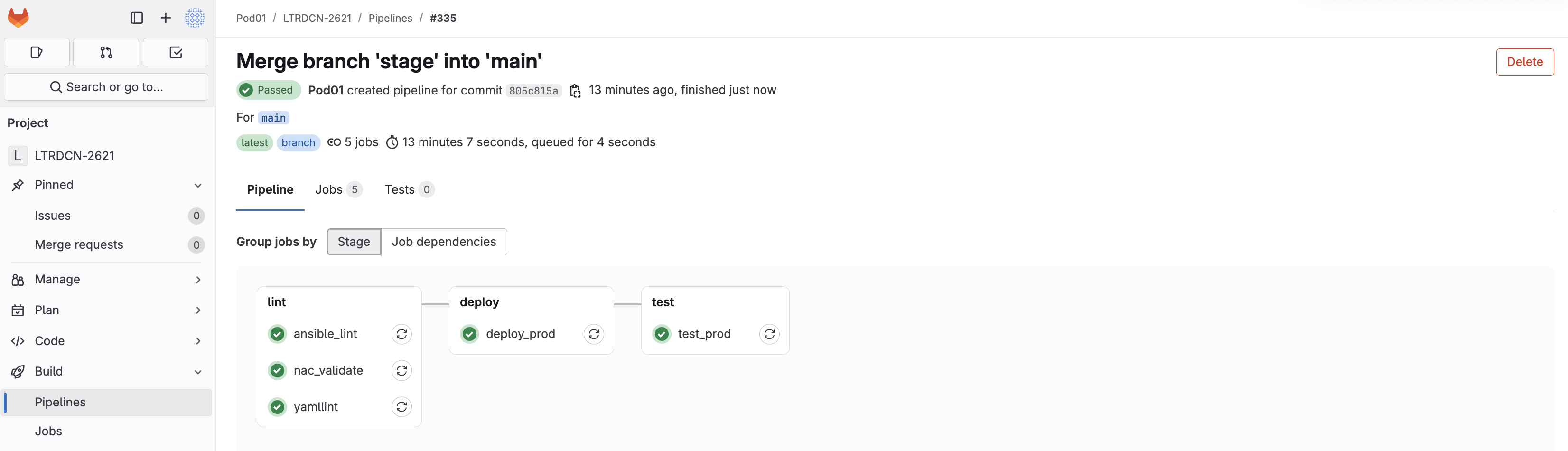Collapse the Pinned section

point(198,185)
